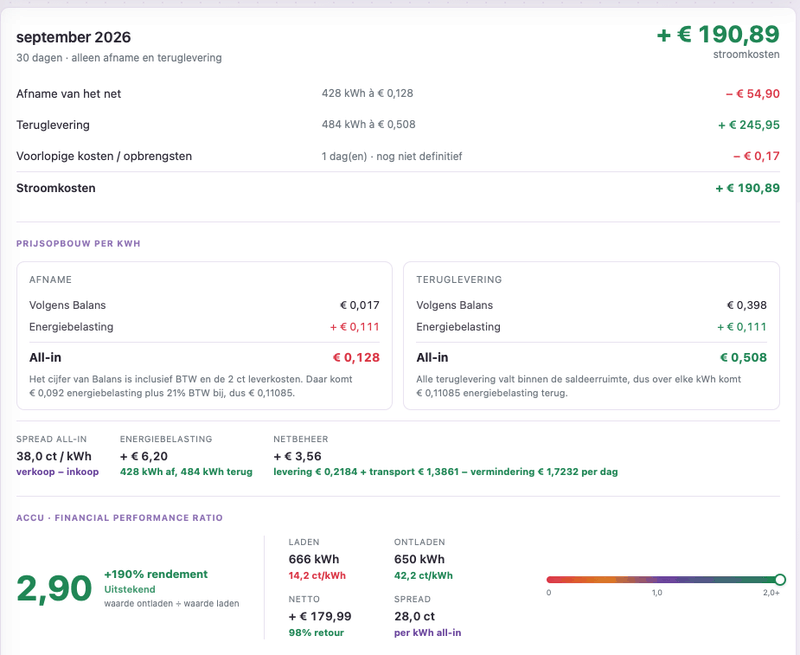Click the 'PRIJSOPBOUW PER KWH' section heading
800x655 pixels.
pyautogui.click(x=78, y=243)
